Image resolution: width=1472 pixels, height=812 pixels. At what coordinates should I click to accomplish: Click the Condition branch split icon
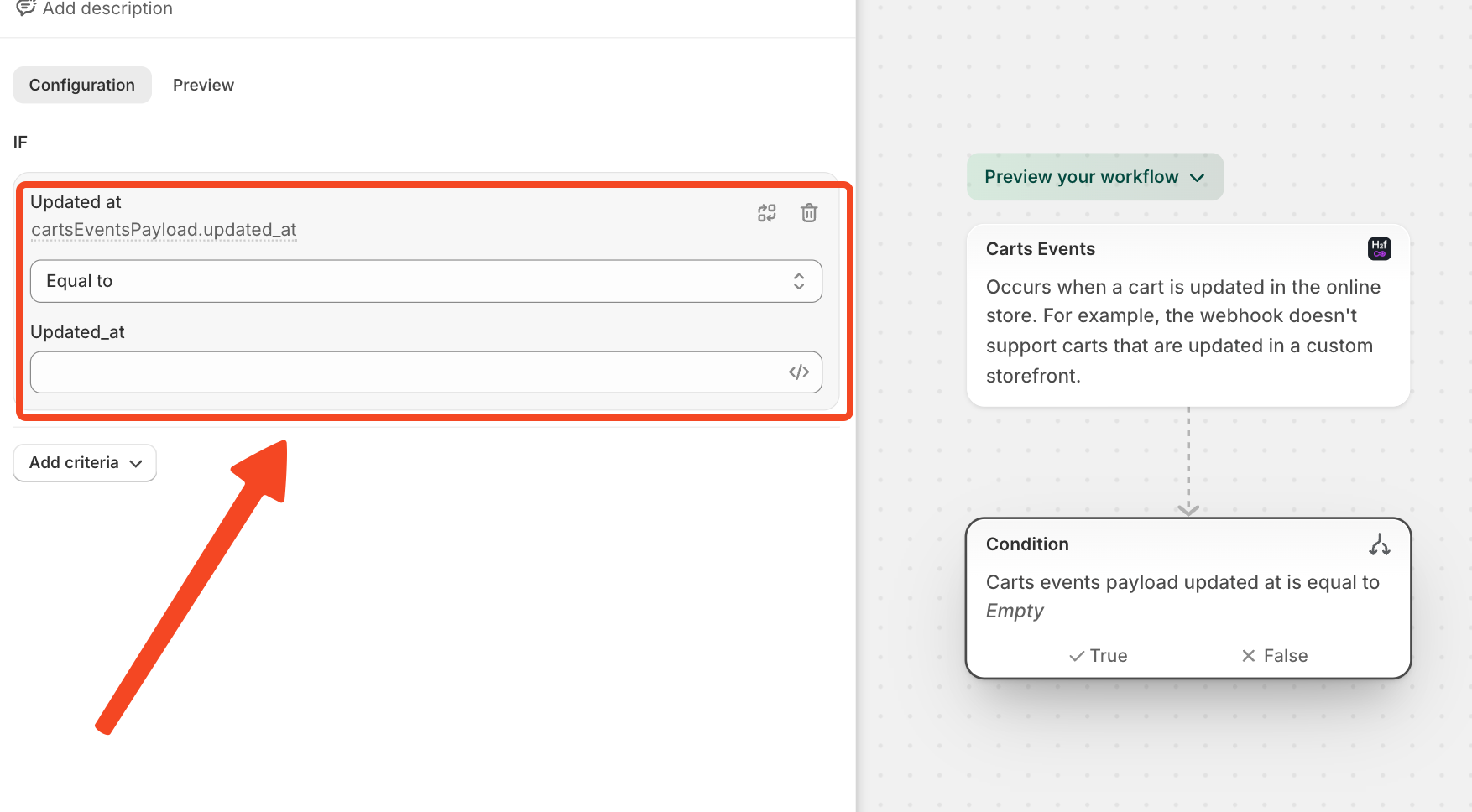tap(1379, 545)
